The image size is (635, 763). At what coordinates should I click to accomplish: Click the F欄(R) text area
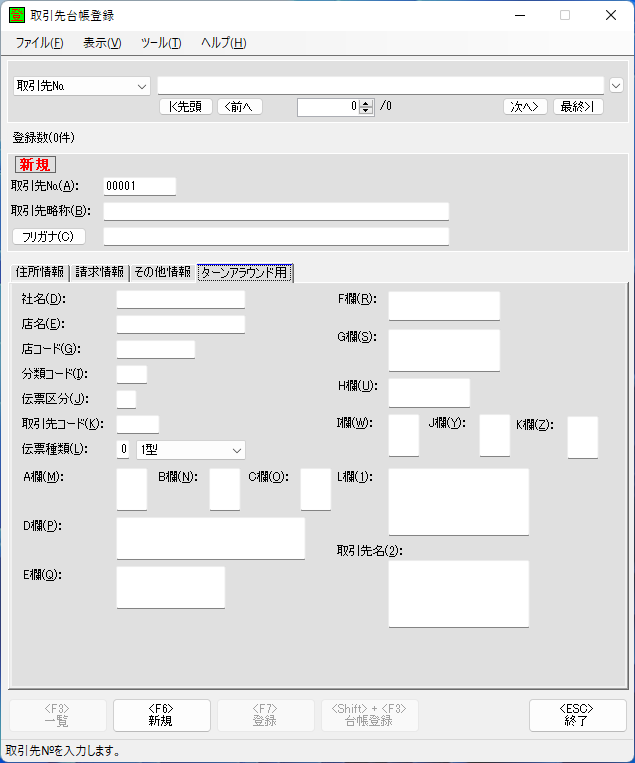[x=444, y=306]
